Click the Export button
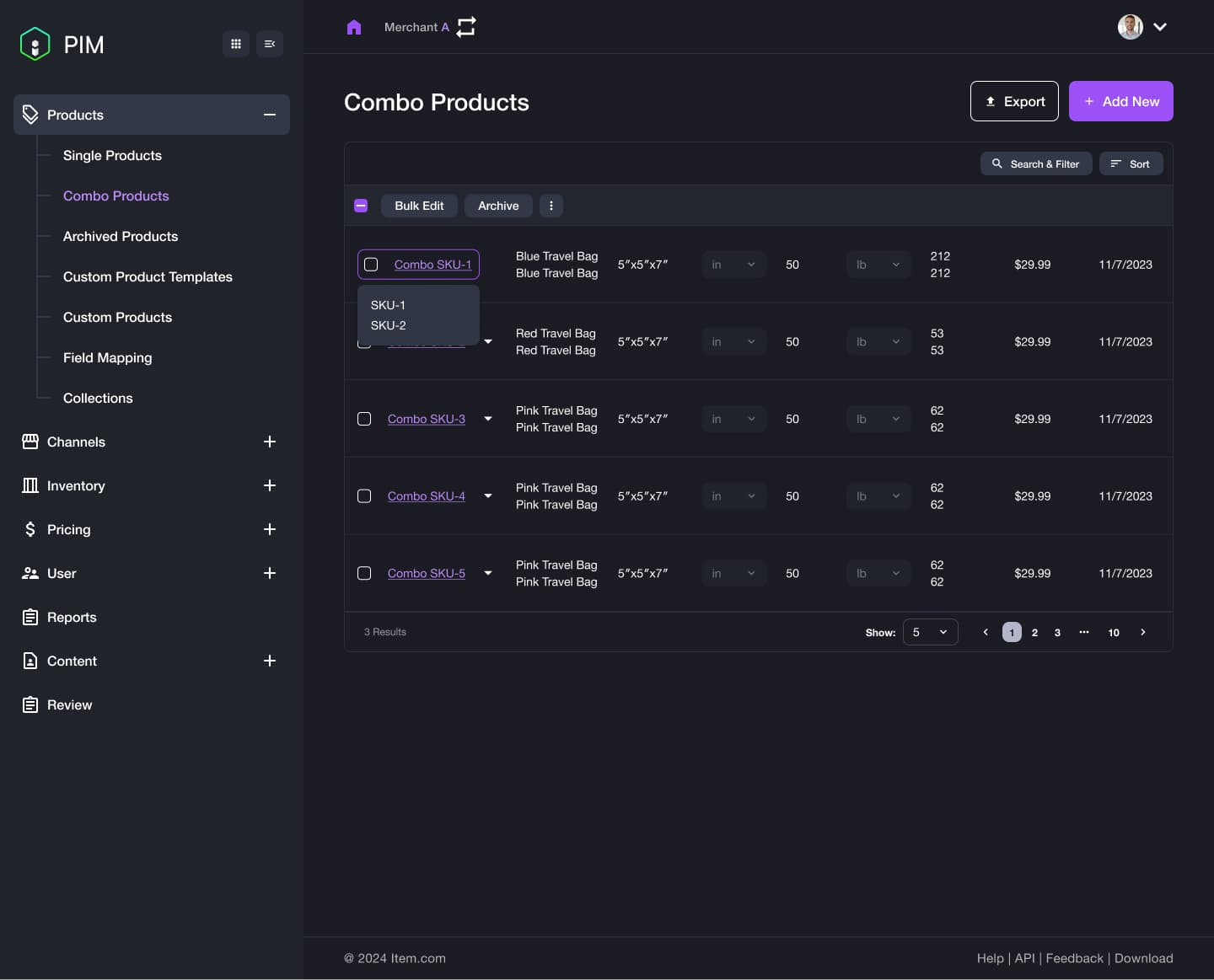 (1014, 101)
